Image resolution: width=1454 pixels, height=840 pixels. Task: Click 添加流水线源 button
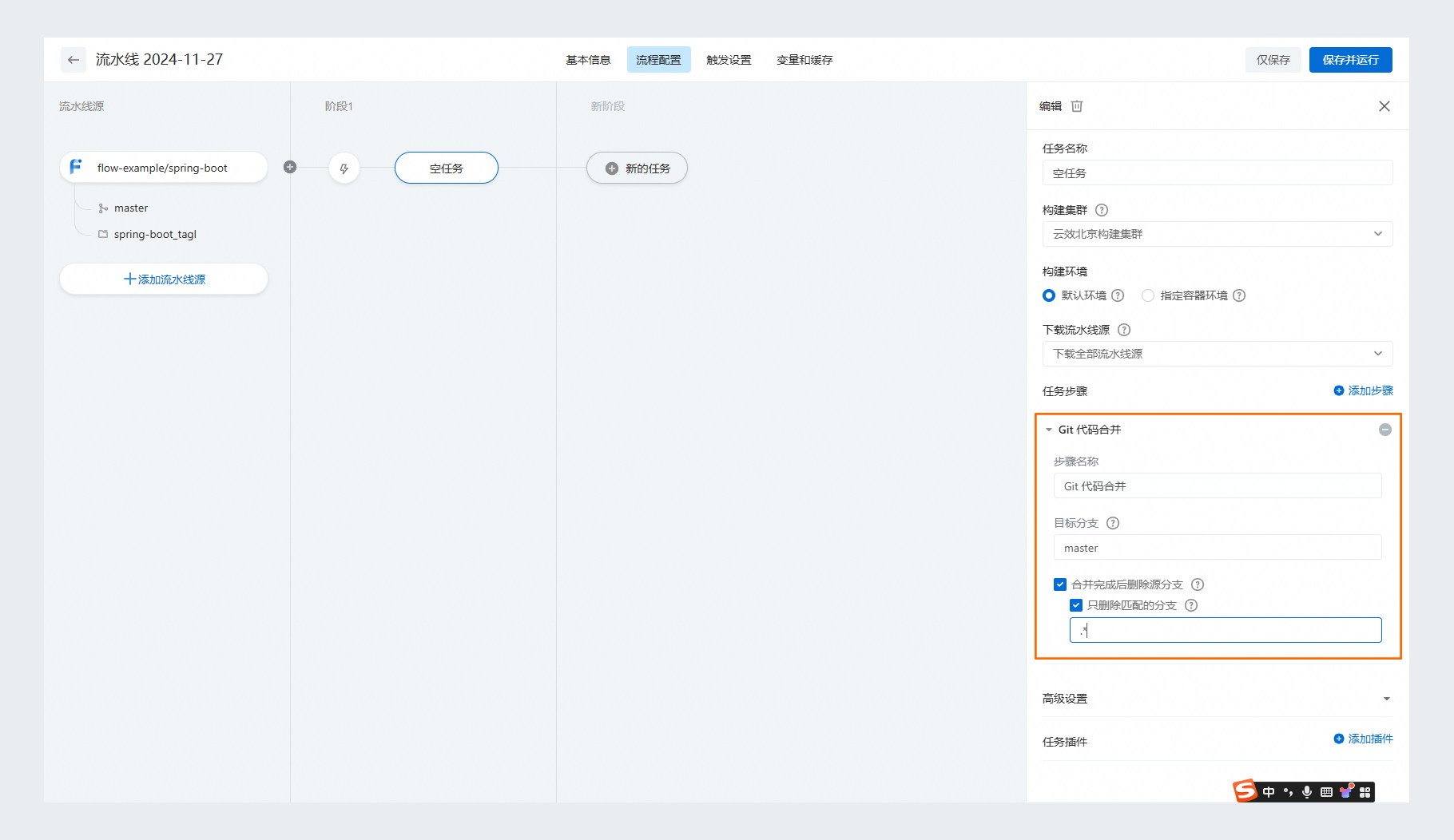164,279
